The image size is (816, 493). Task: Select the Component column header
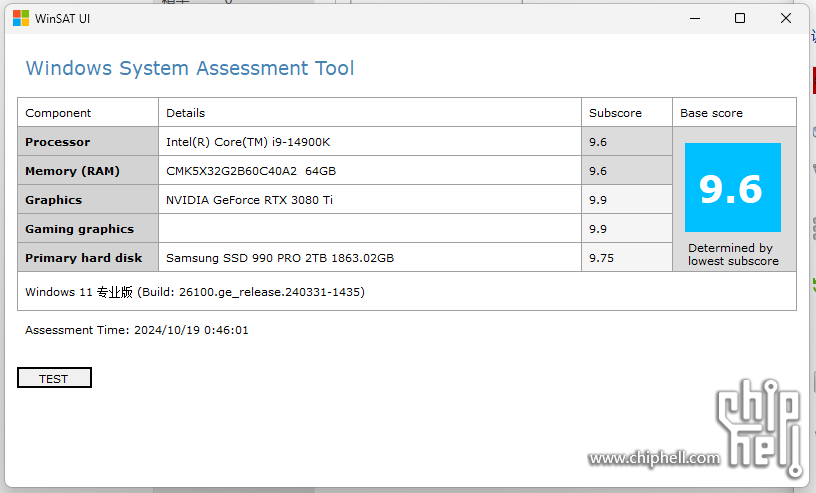tap(88, 112)
